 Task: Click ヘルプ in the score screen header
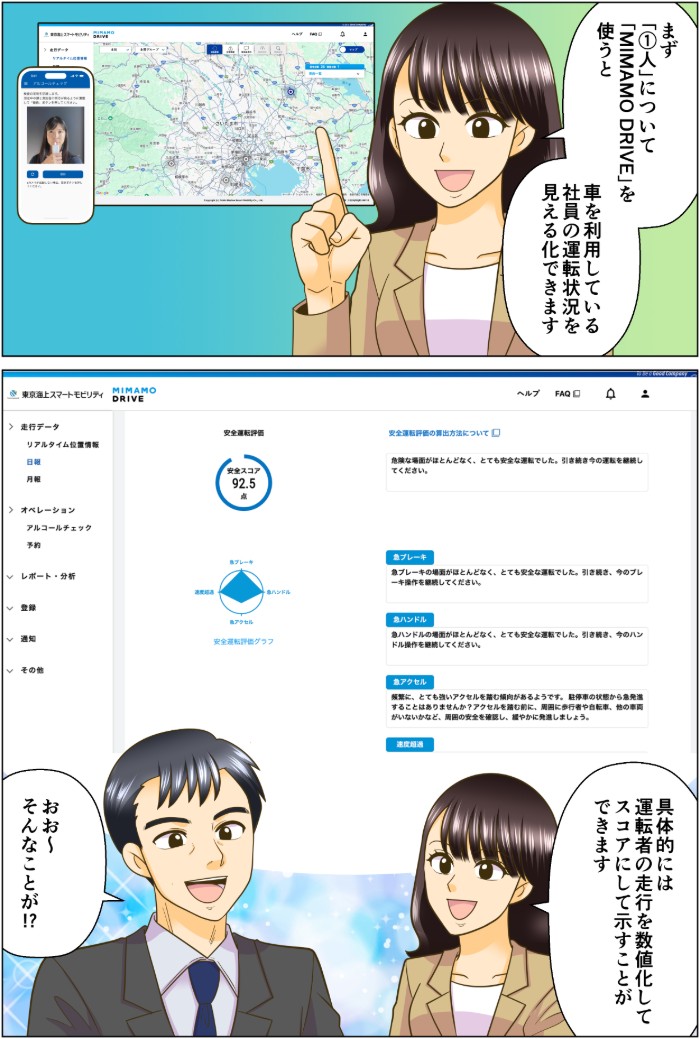[x=528, y=394]
